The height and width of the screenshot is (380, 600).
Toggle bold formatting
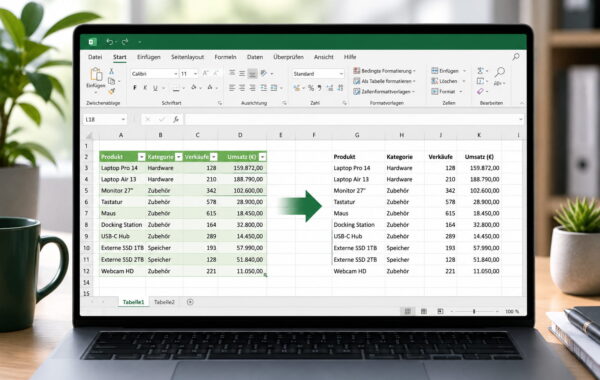(x=135, y=88)
